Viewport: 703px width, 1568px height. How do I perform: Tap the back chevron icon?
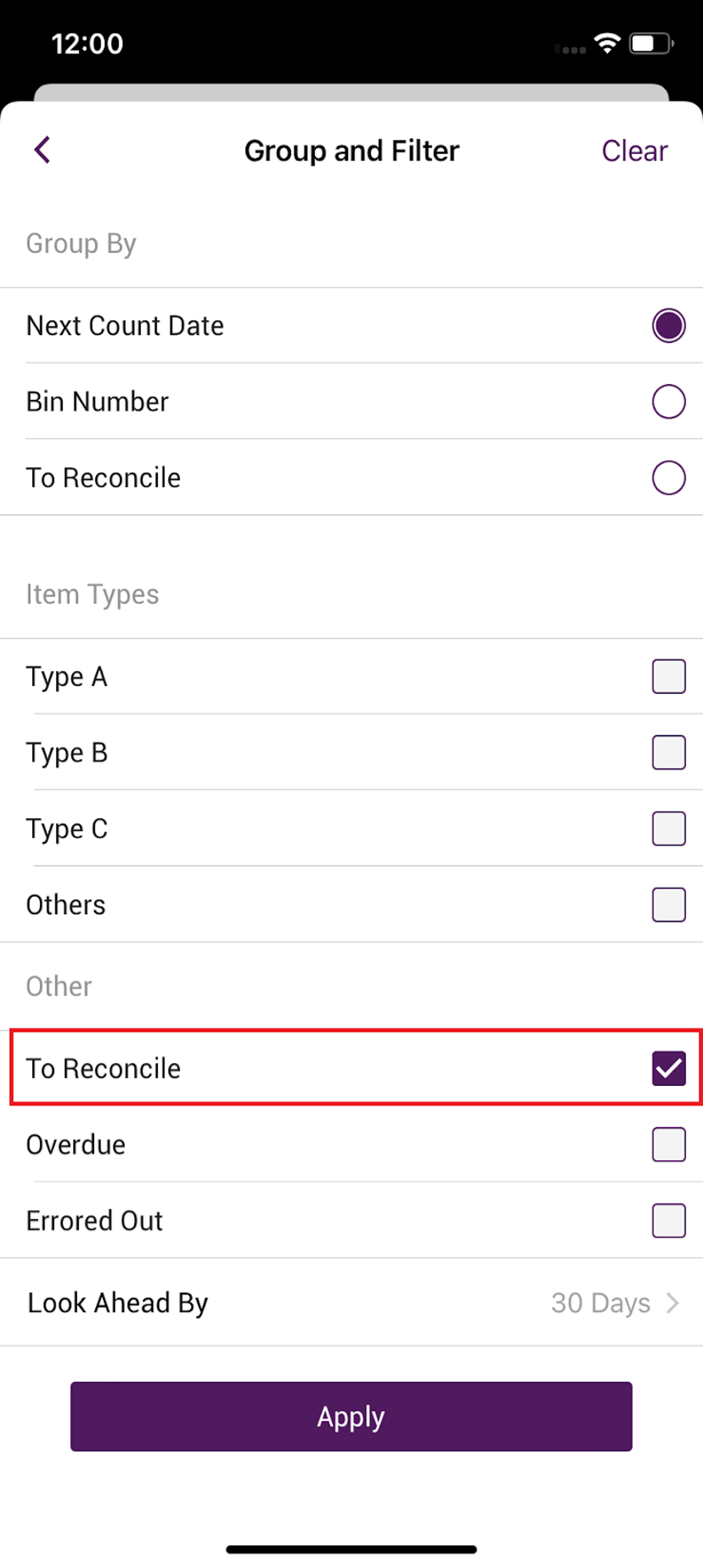[x=42, y=150]
